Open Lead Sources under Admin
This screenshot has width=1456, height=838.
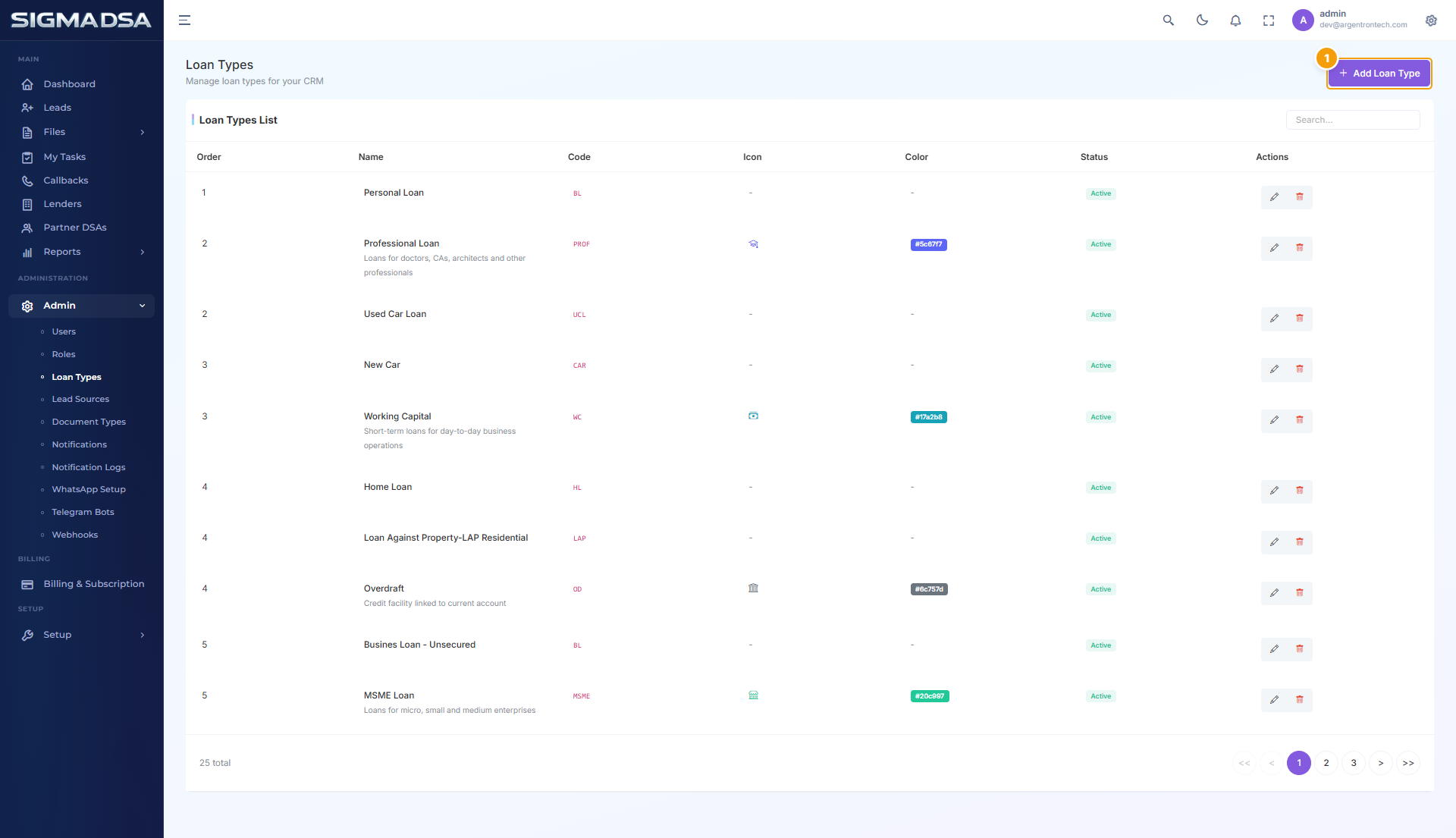click(80, 399)
